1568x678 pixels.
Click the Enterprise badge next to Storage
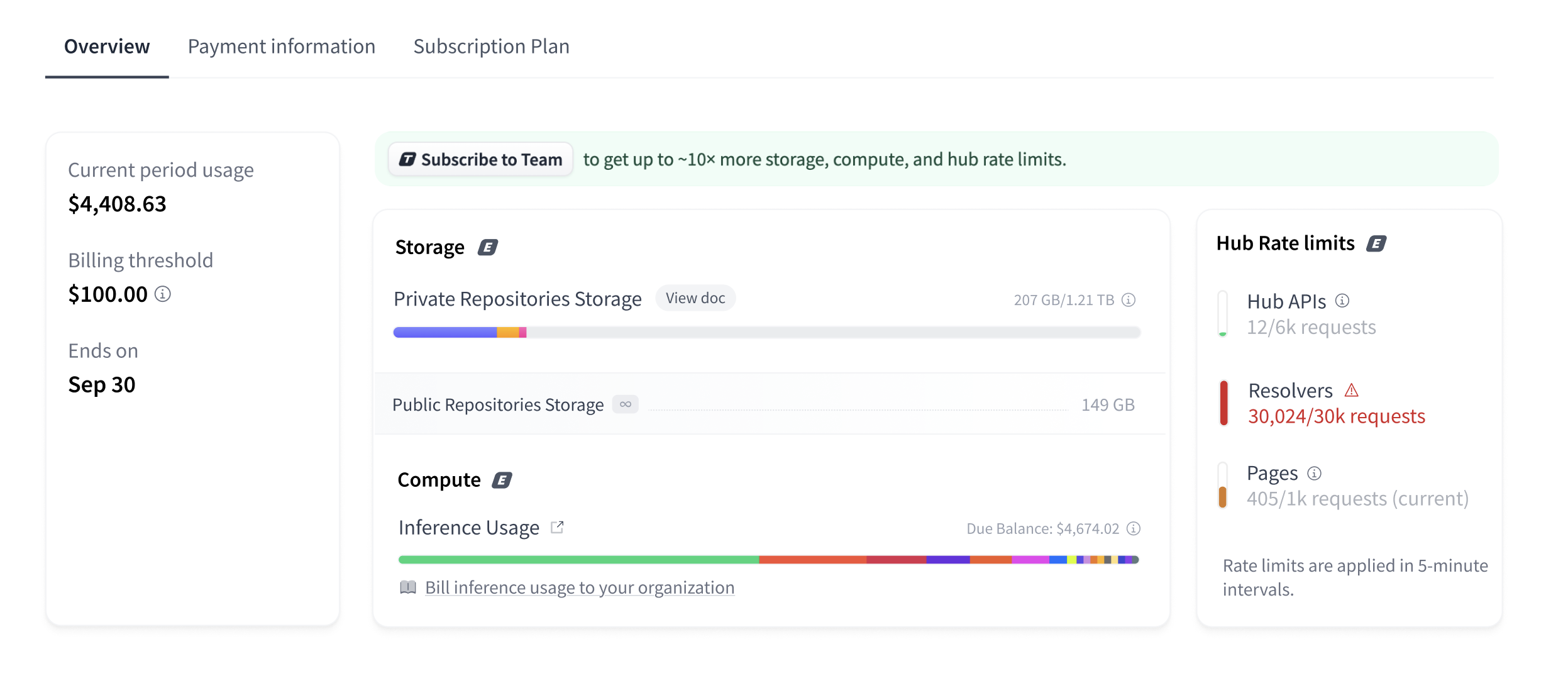pos(488,248)
